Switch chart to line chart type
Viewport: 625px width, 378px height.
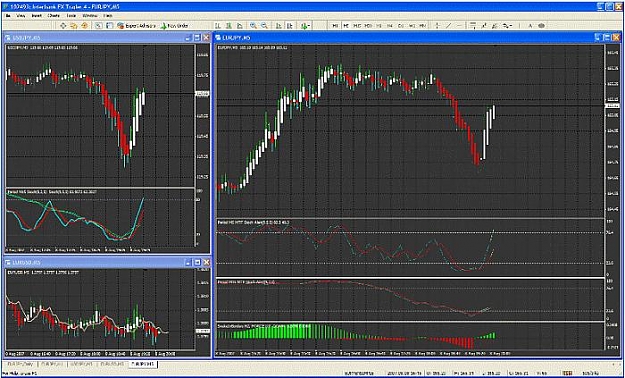point(240,26)
